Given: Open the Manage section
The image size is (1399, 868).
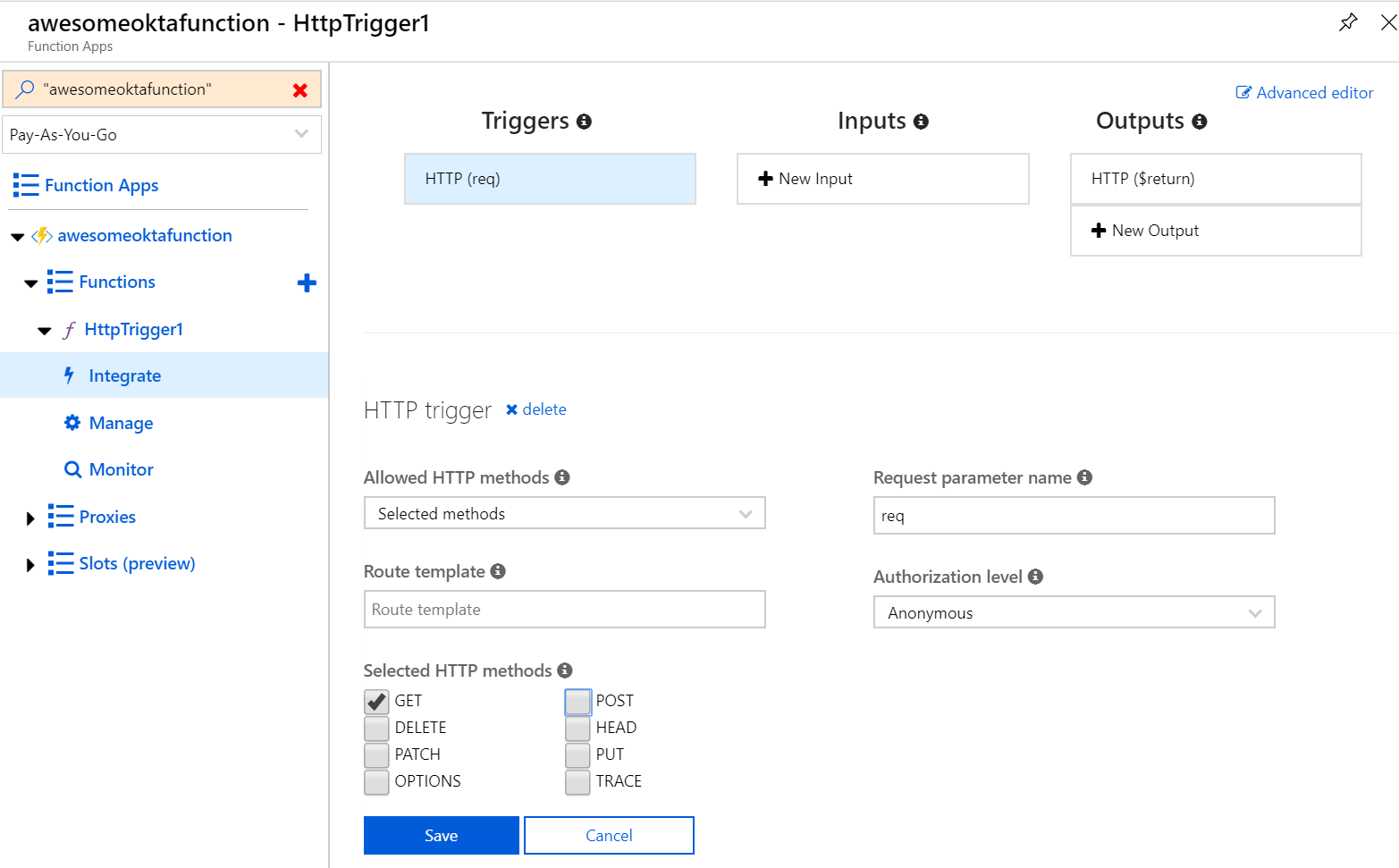Looking at the screenshot, I should 121,423.
